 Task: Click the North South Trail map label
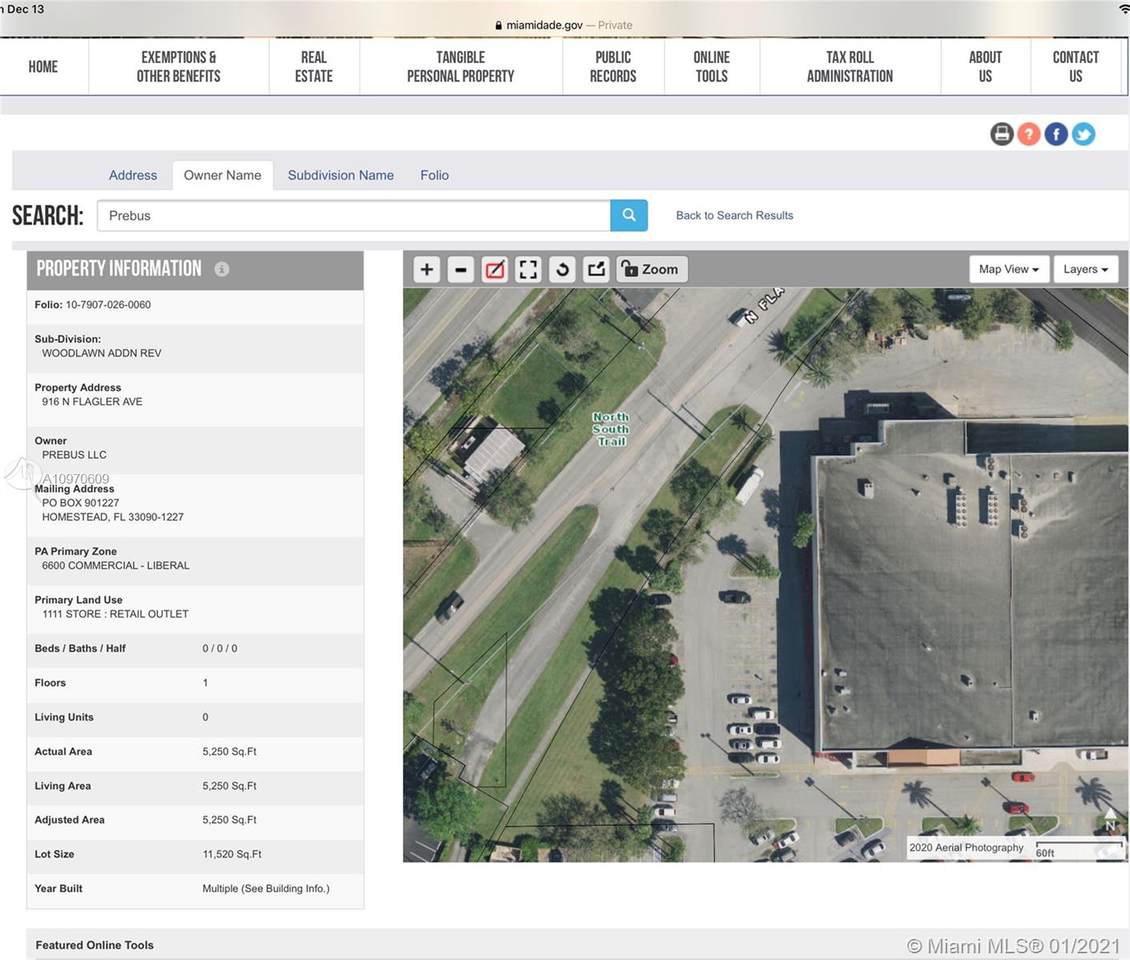611,429
